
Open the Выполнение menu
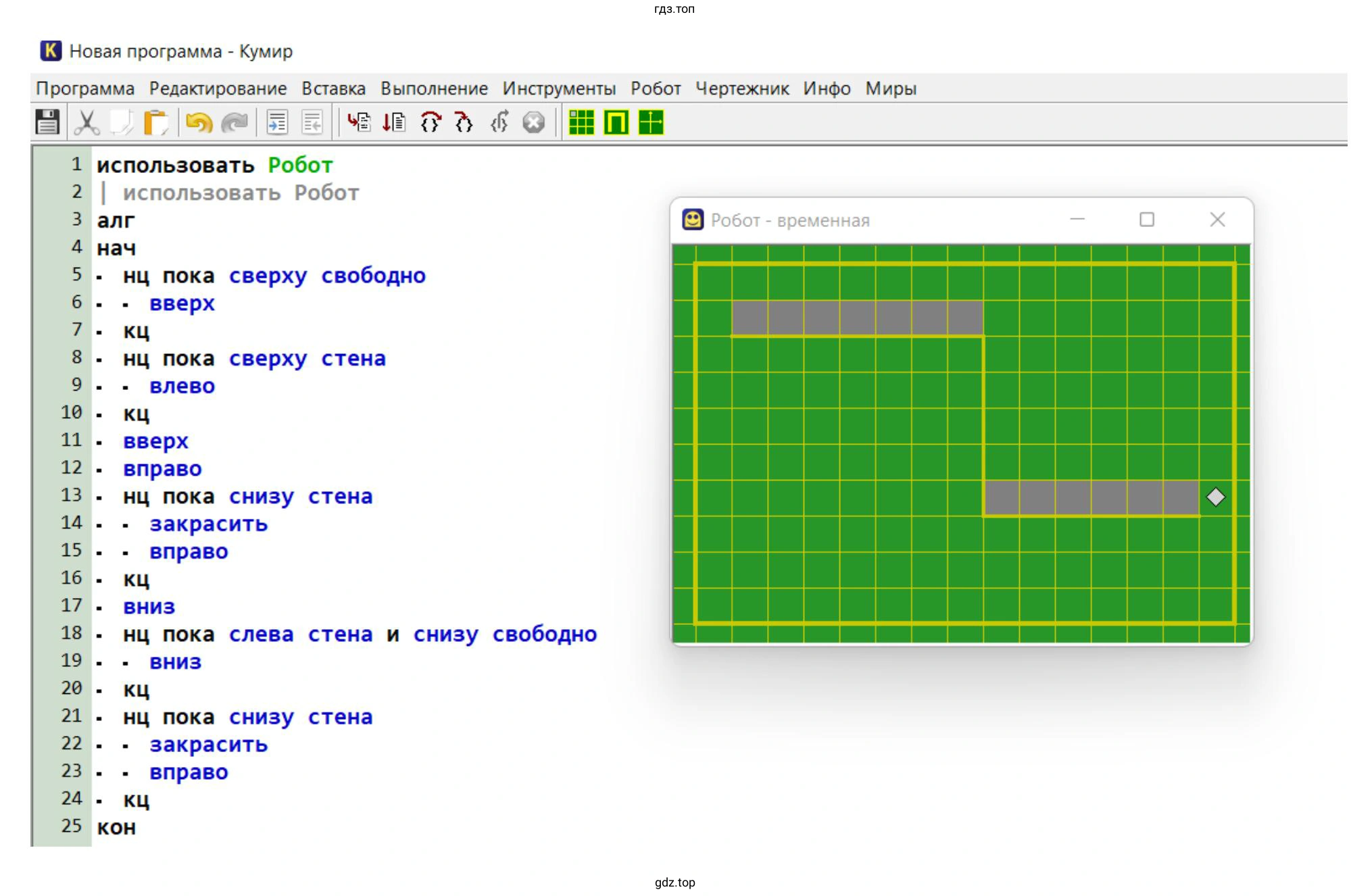(x=434, y=89)
